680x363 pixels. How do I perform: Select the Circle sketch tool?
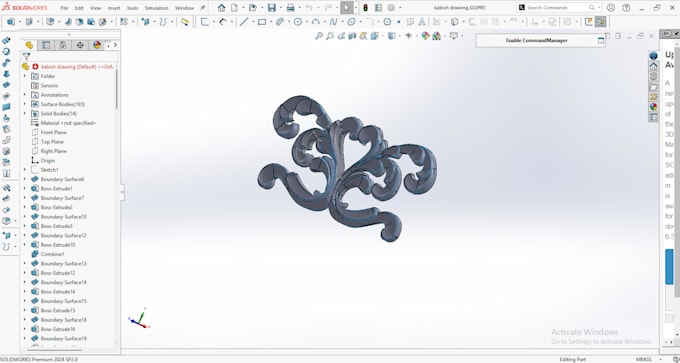(x=298, y=22)
